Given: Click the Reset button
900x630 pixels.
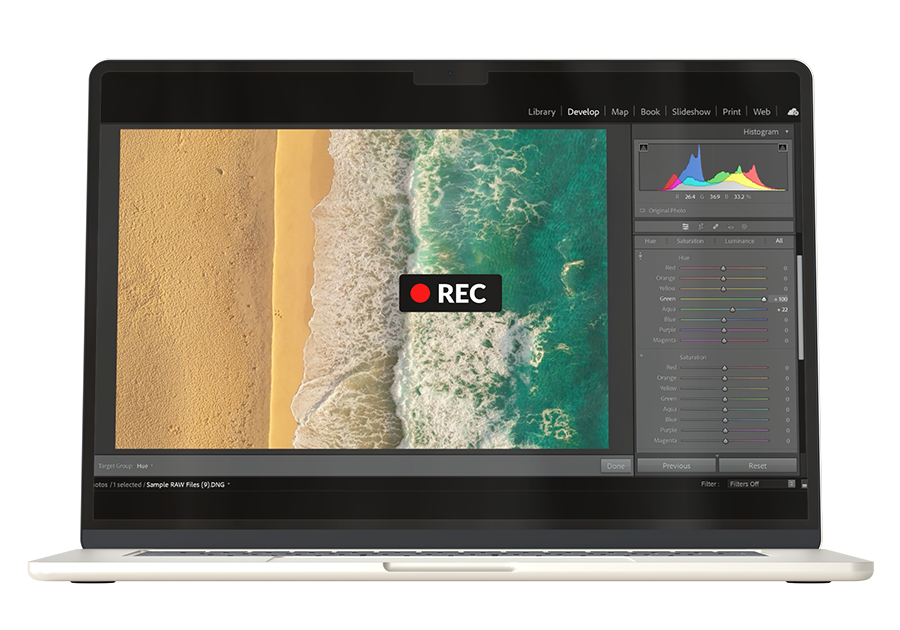Looking at the screenshot, I should coord(757,465).
